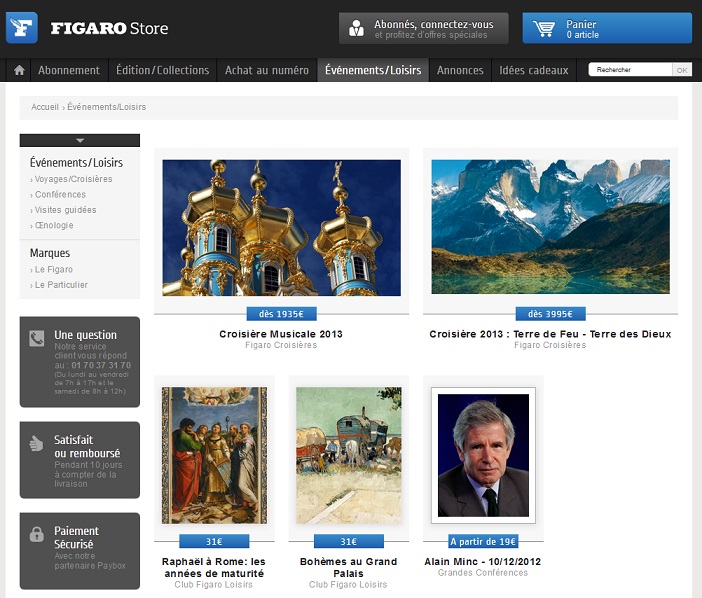Open the Raphaël painting thumbnail
This screenshot has width=702, height=598.
coord(214,455)
